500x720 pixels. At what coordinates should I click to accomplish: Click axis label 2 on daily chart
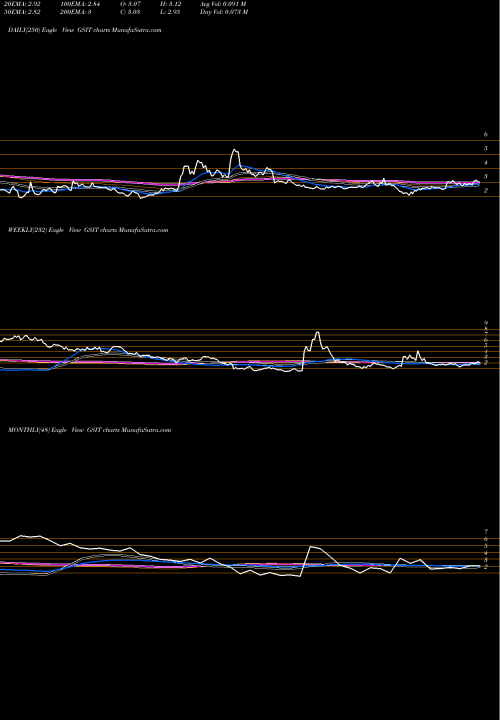coord(485,190)
